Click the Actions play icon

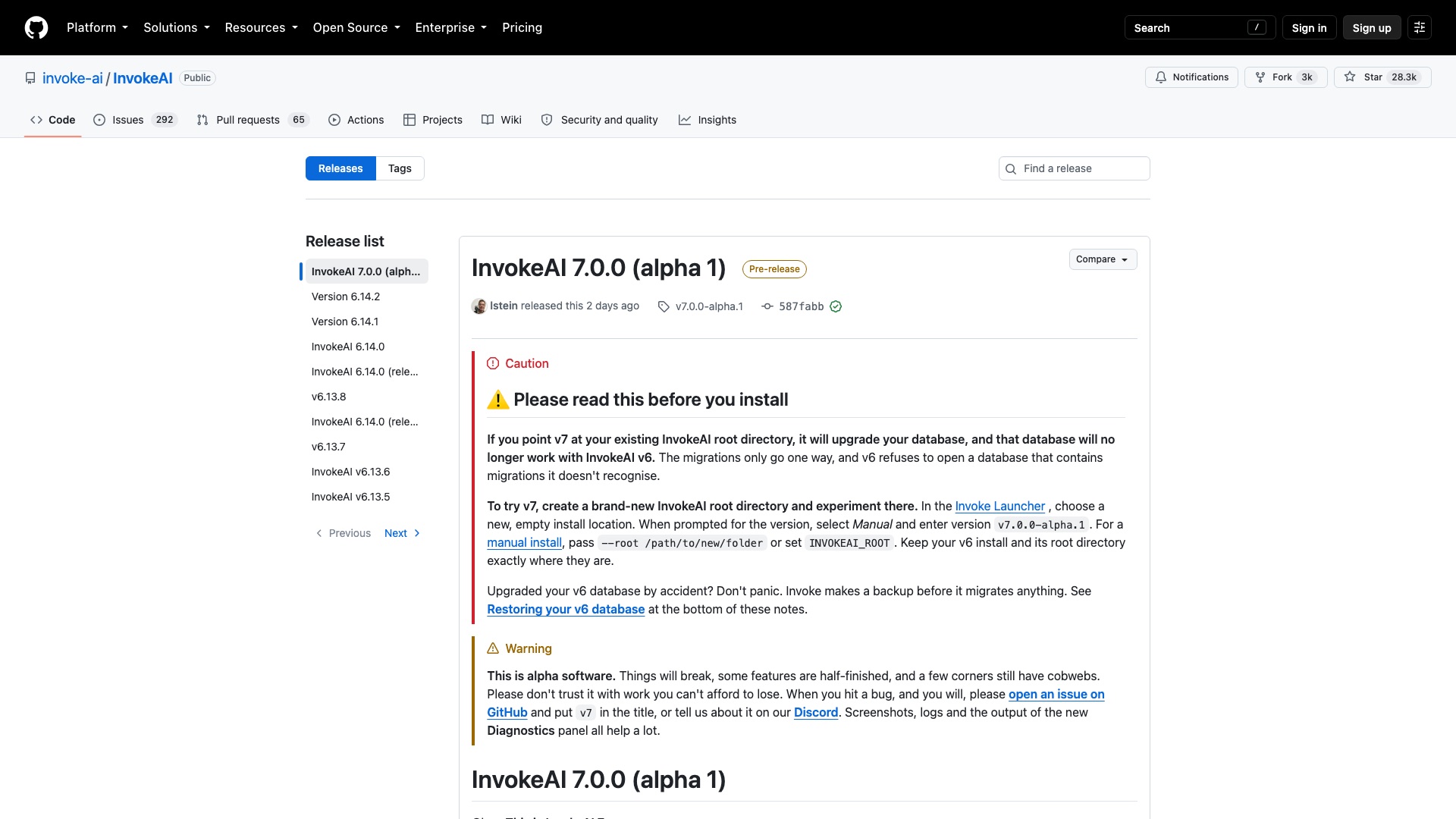[x=334, y=120]
